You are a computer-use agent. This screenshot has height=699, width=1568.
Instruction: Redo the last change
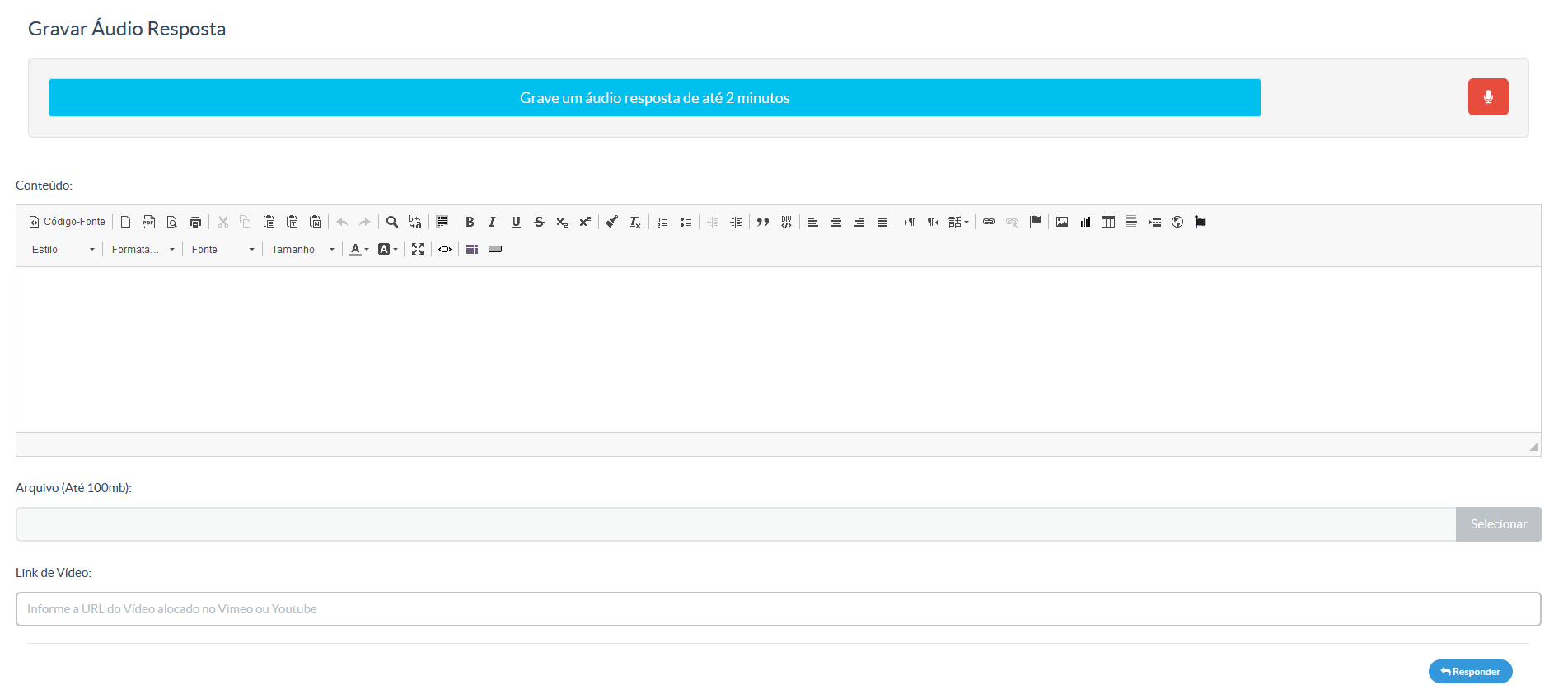(365, 222)
